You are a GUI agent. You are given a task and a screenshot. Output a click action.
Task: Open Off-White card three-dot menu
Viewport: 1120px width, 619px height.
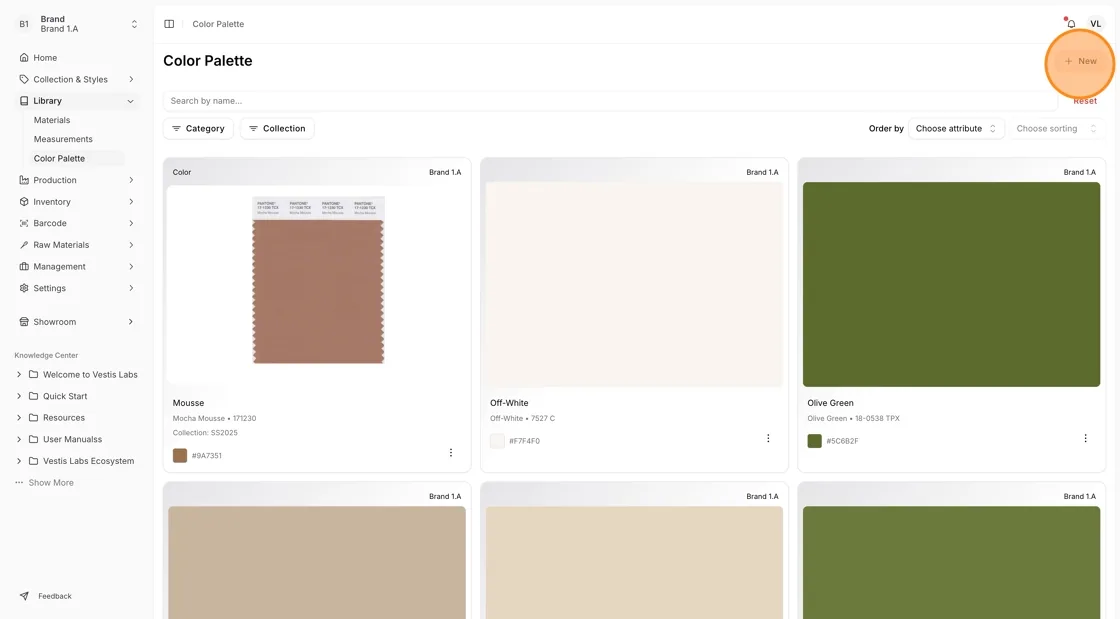click(768, 438)
